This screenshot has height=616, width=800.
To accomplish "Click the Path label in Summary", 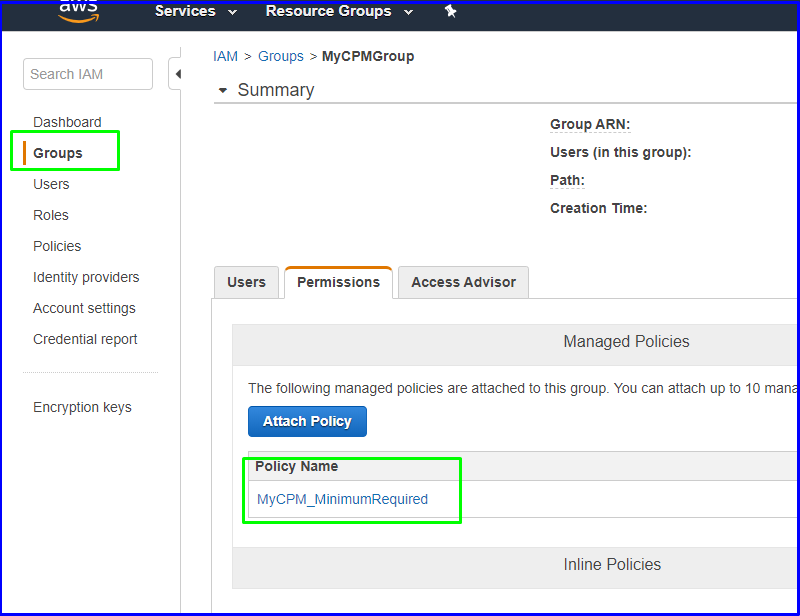I will pos(567,181).
